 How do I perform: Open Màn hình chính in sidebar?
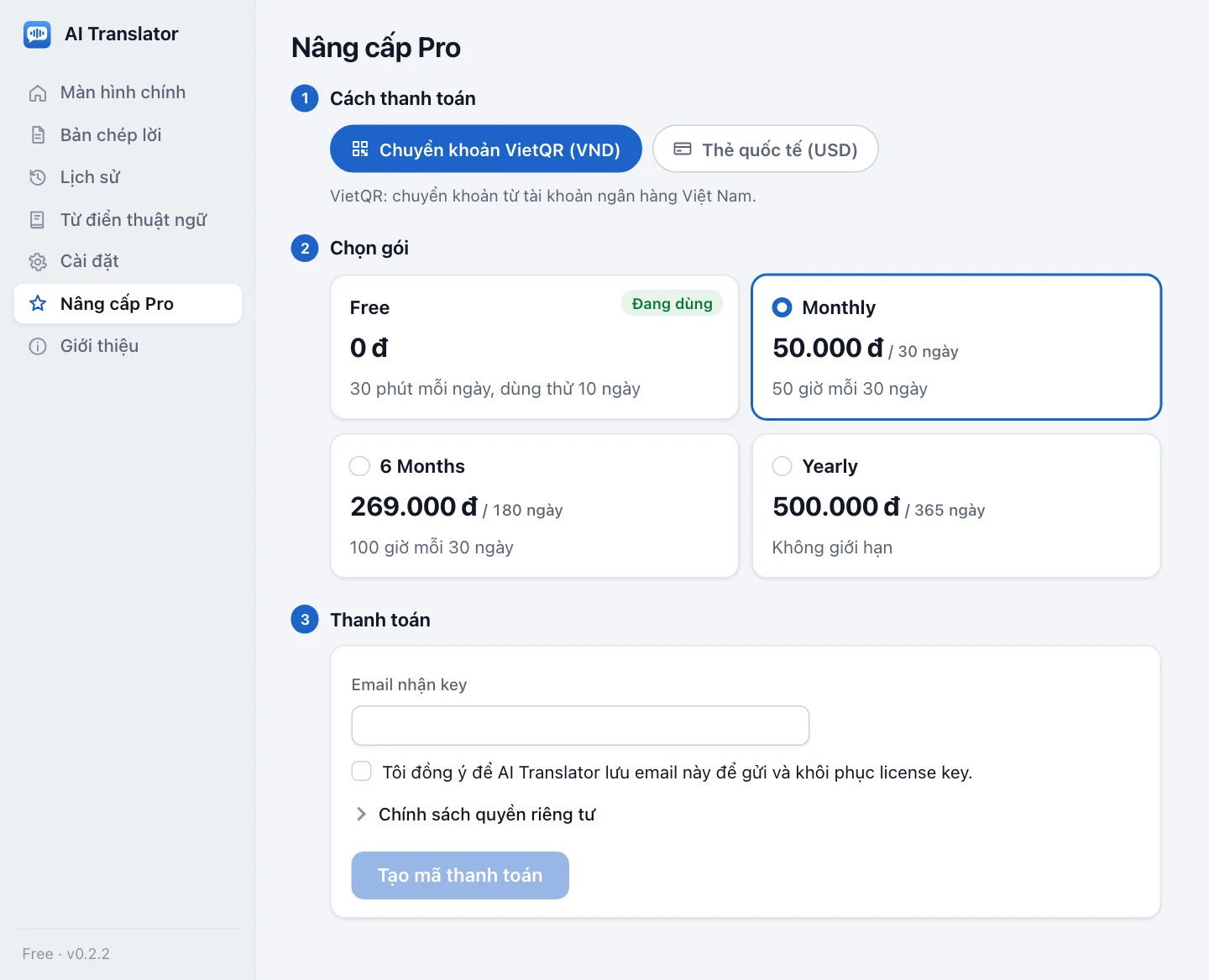(x=128, y=92)
